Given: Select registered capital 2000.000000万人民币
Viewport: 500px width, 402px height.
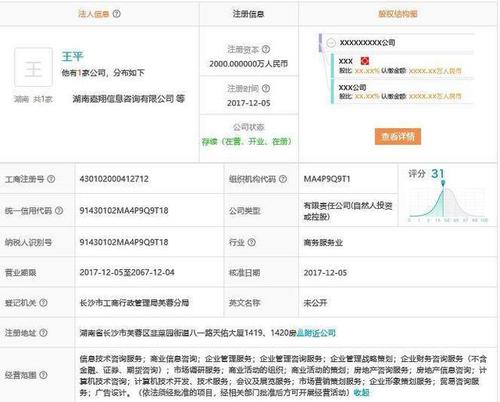Looking at the screenshot, I should pos(249,64).
